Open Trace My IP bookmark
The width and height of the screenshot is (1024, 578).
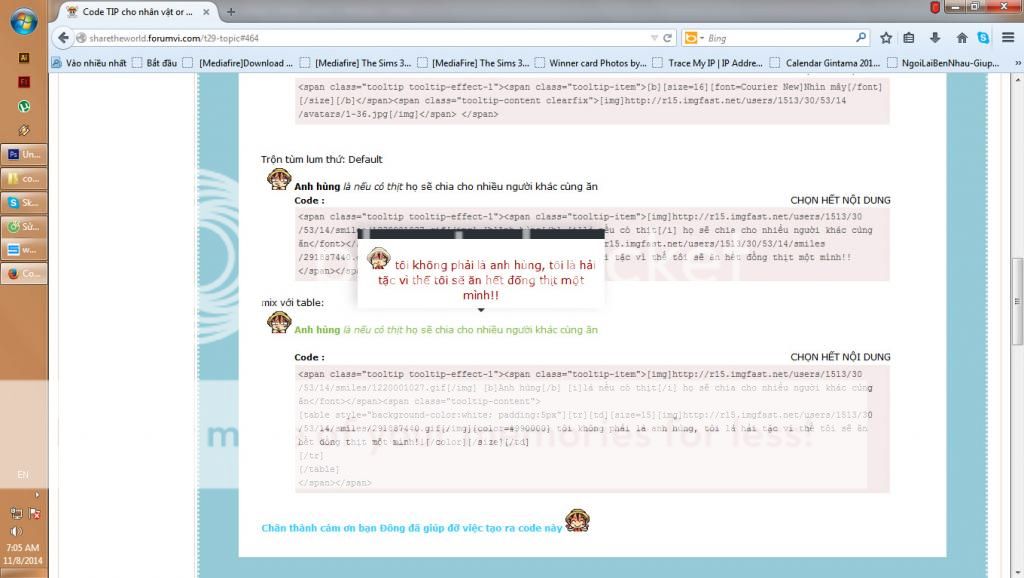(708, 63)
